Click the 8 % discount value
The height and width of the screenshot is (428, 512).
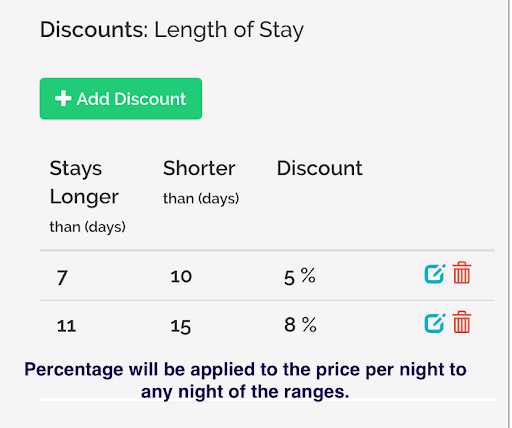pos(300,324)
